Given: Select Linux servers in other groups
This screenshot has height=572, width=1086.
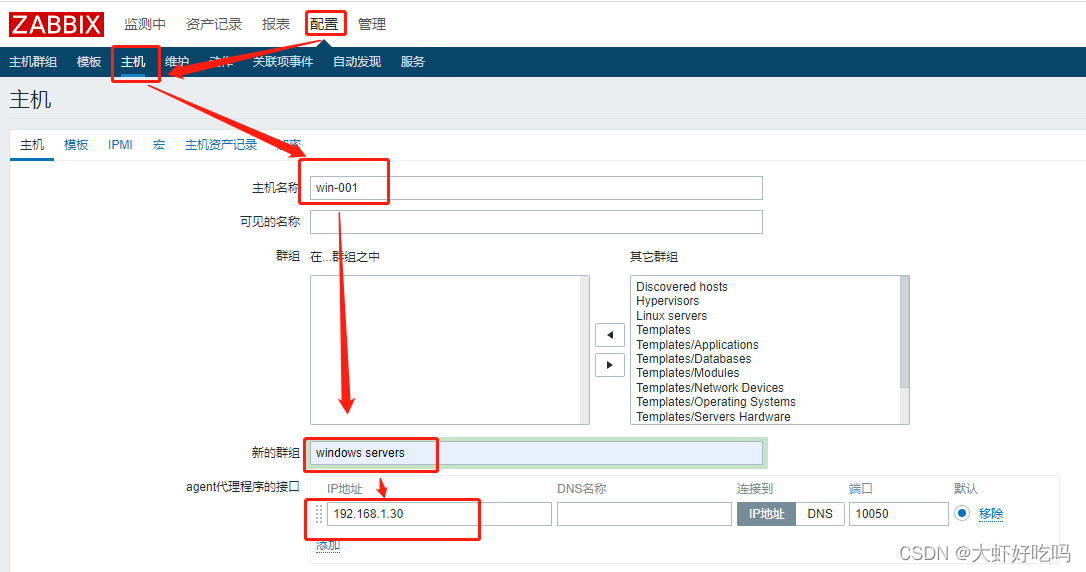Looking at the screenshot, I should [x=672, y=316].
